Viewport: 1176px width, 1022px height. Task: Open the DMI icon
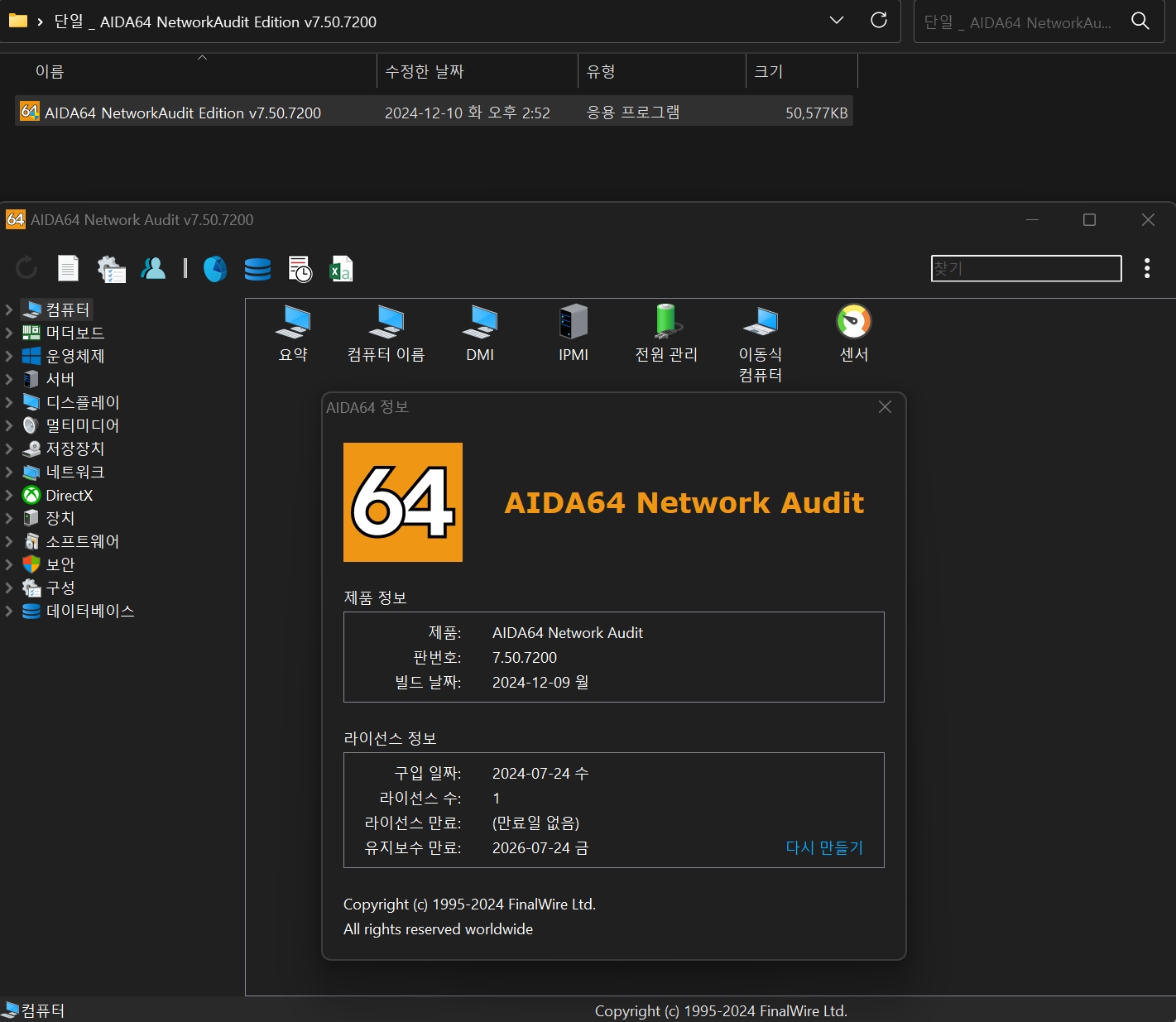[x=480, y=333]
